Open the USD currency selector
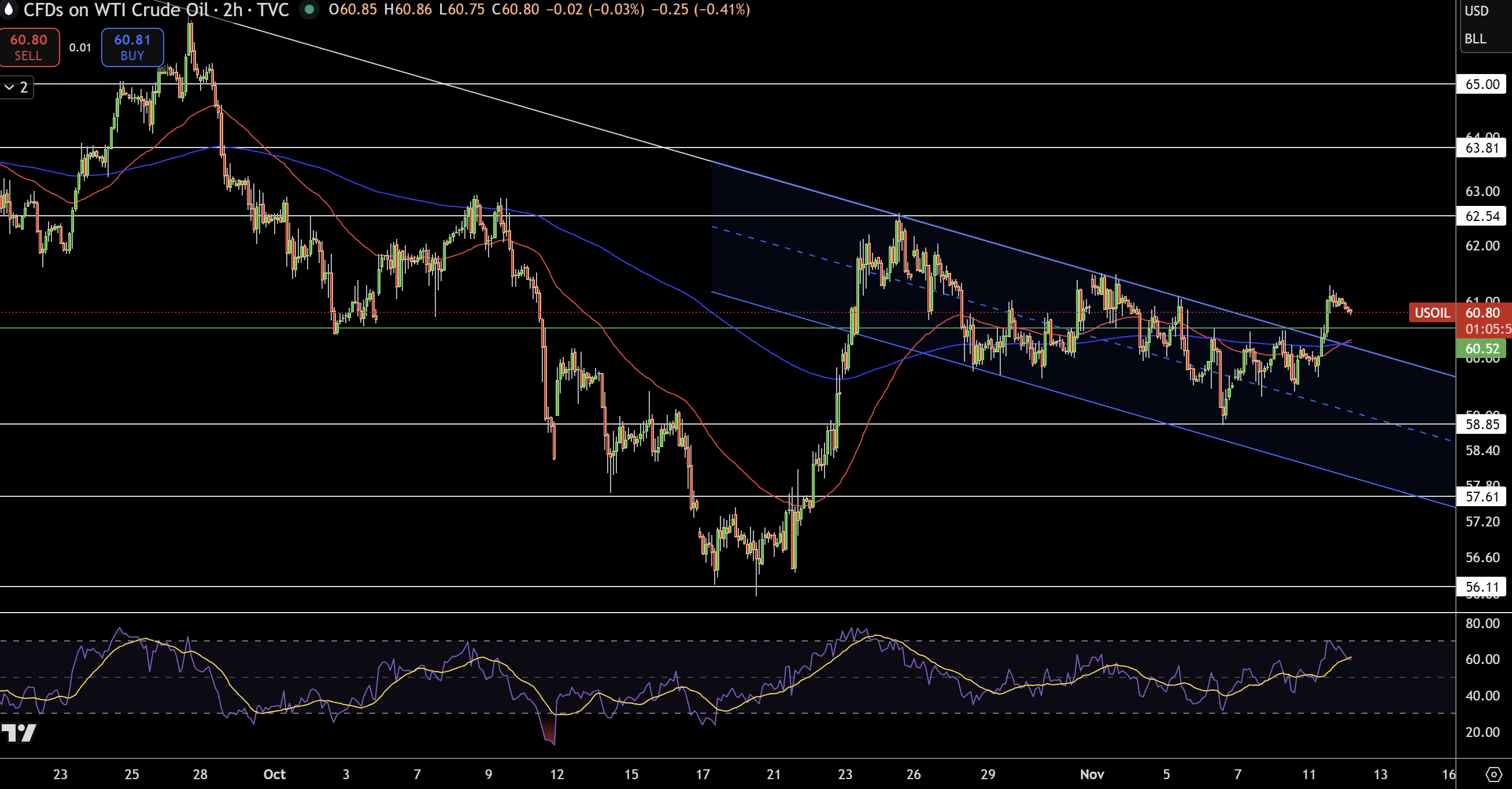This screenshot has height=789, width=1512. 1476,10
